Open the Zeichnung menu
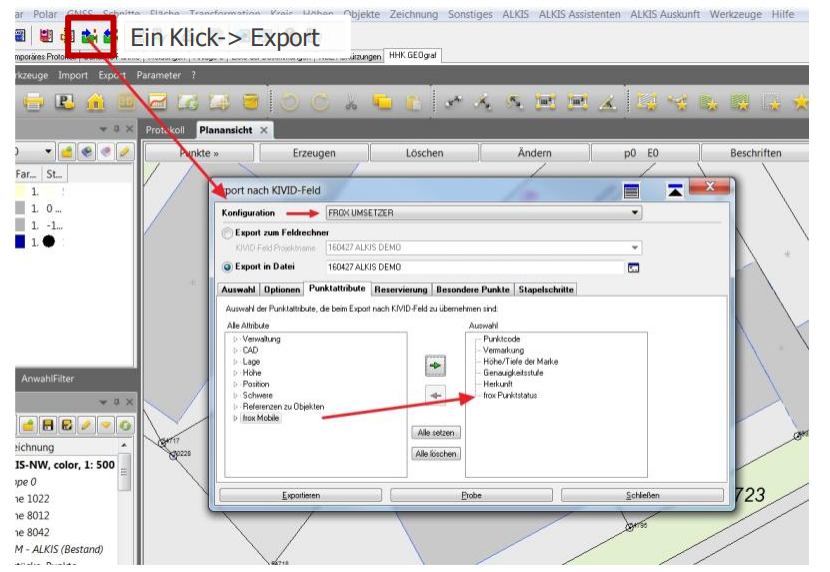830x572 pixels. click(x=414, y=14)
